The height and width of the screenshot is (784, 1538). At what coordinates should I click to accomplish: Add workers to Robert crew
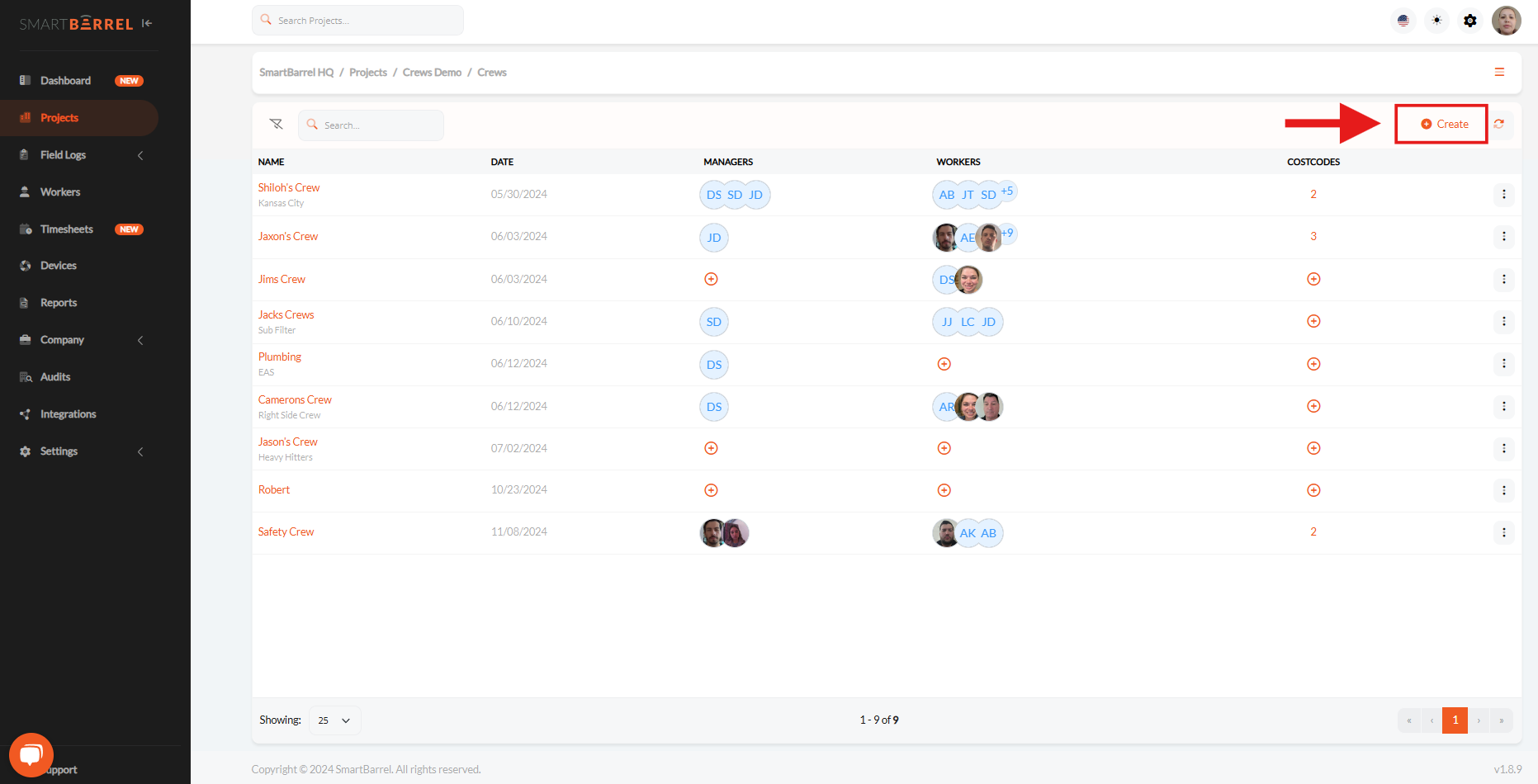click(944, 490)
